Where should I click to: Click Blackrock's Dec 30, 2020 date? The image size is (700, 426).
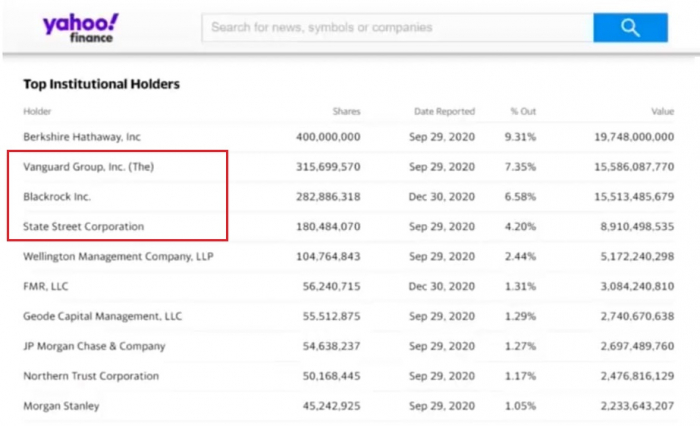(442, 196)
